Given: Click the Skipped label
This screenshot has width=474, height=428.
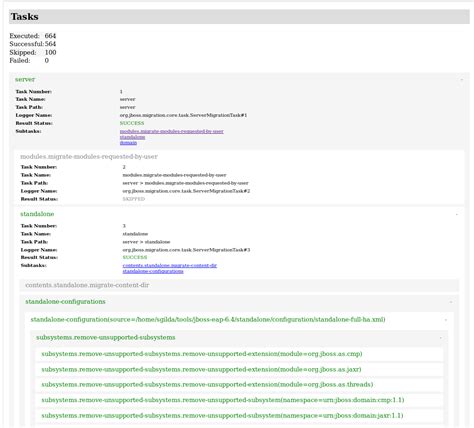Looking at the screenshot, I should 23,52.
